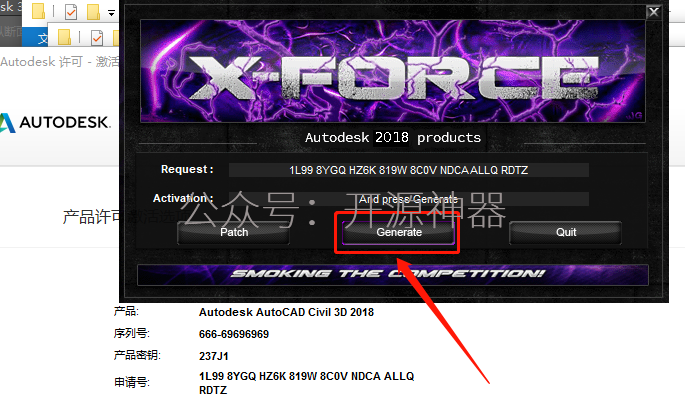Click the product key value 237J1
The height and width of the screenshot is (413, 685).
click(214, 356)
